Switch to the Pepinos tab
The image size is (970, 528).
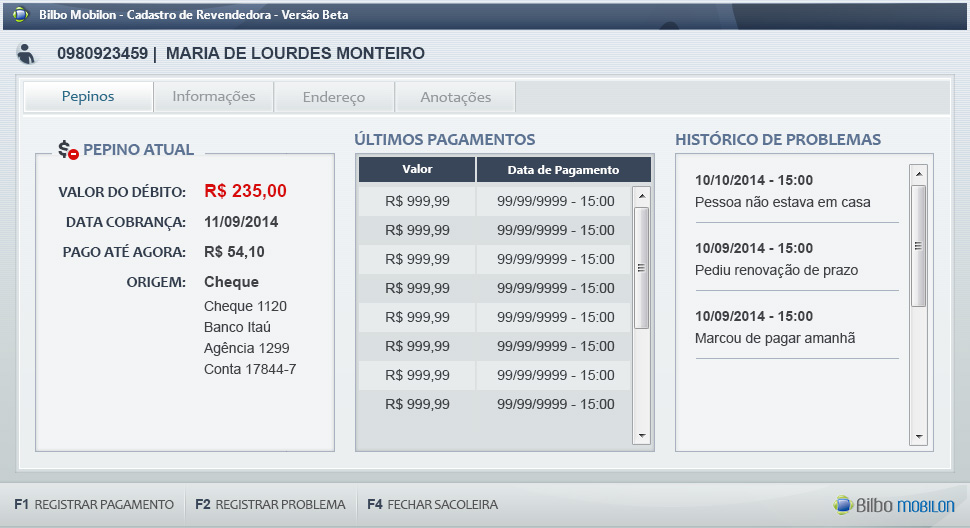click(x=88, y=97)
